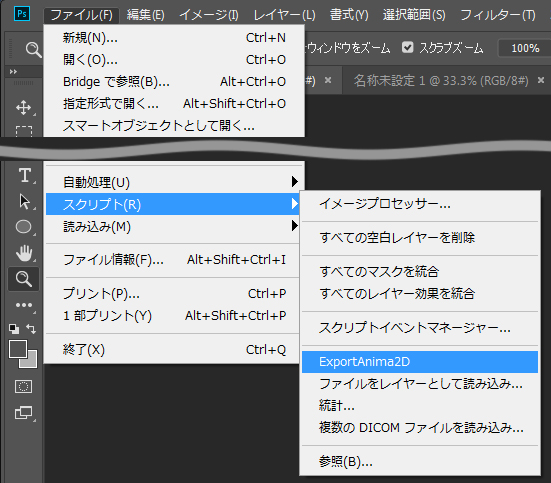Click the foreground color swatch
The width and height of the screenshot is (551, 483).
coord(18,349)
